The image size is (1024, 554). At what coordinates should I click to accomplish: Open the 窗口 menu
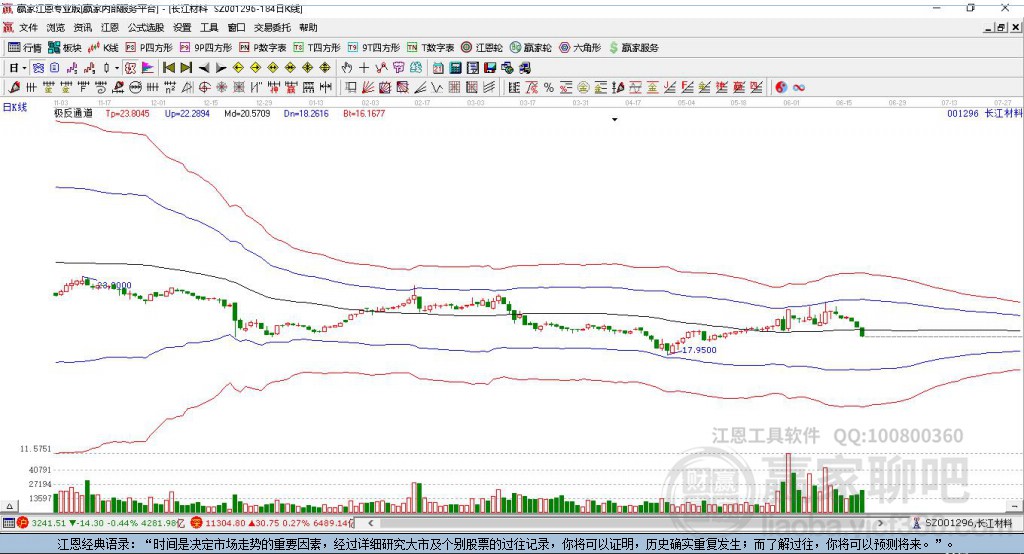pyautogui.click(x=236, y=27)
